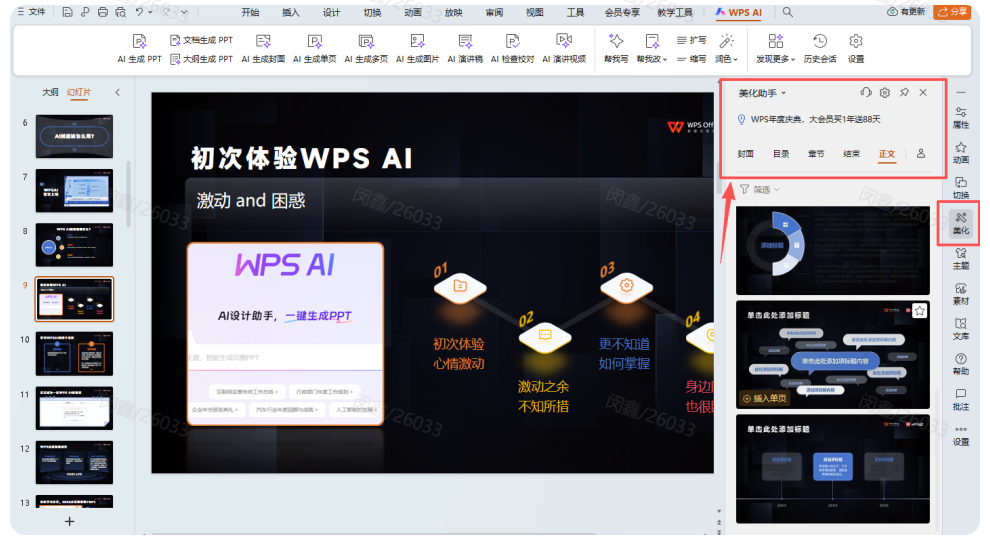Click the user profile icon in panel
990x540 pixels.
click(x=921, y=153)
